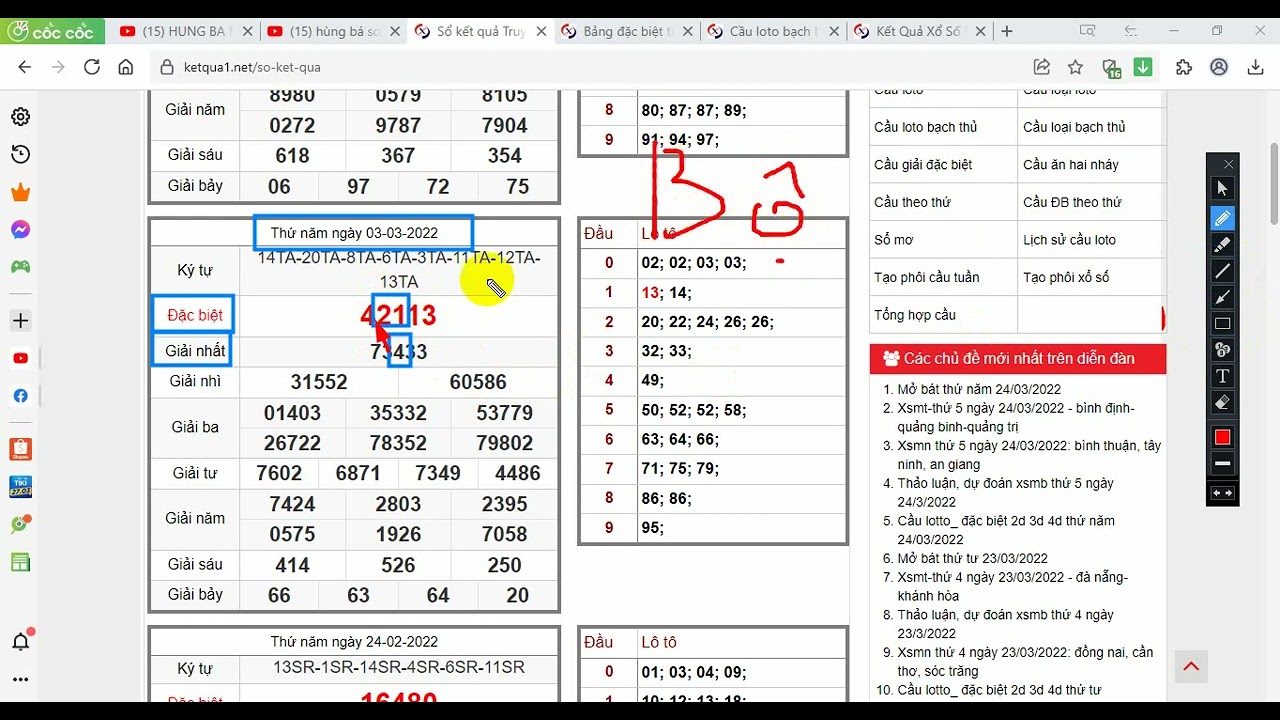The image size is (1280, 720).
Task: Select the text T tool
Action: tap(1222, 376)
